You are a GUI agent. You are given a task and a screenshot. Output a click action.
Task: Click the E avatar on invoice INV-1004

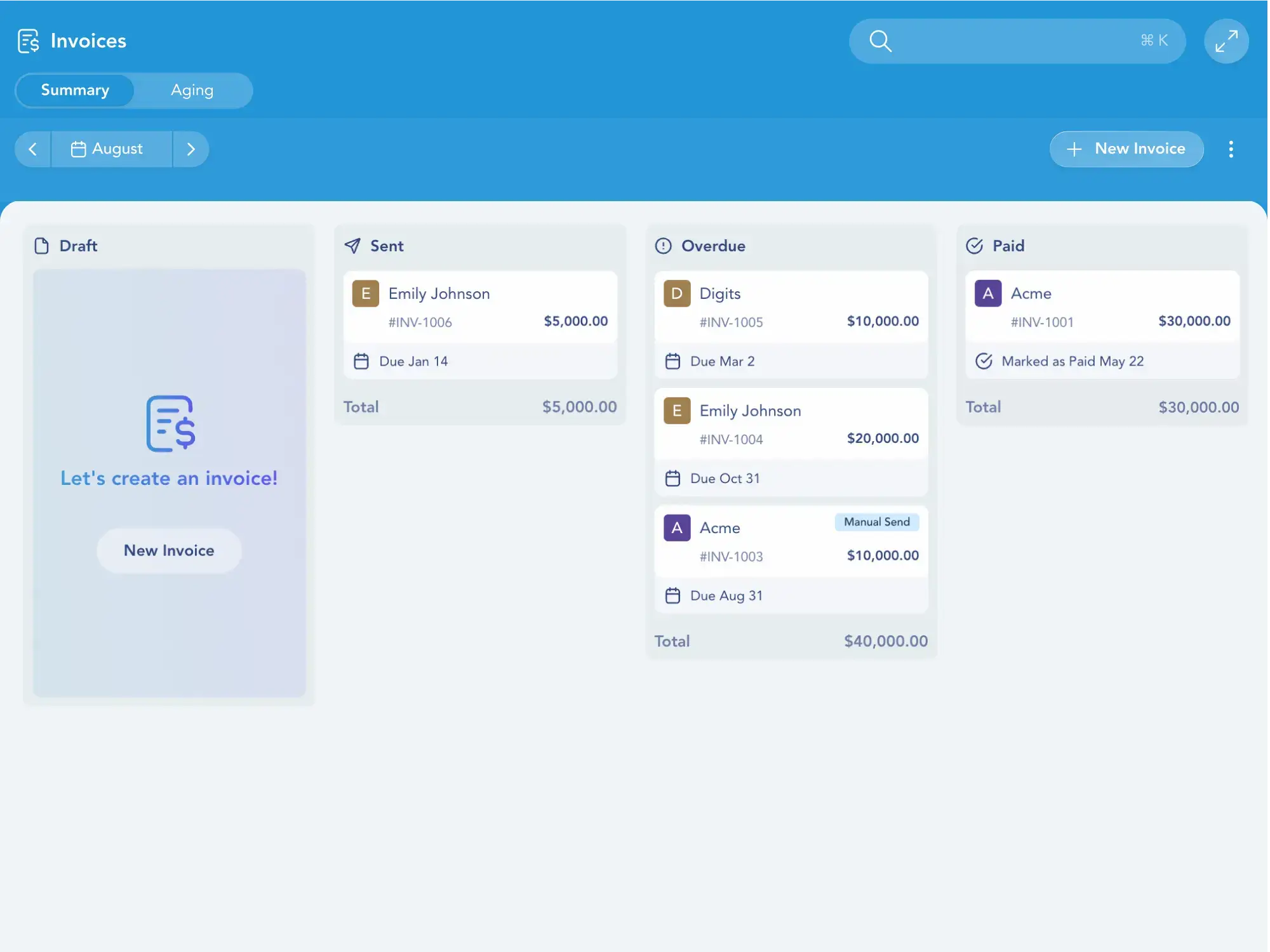(677, 411)
